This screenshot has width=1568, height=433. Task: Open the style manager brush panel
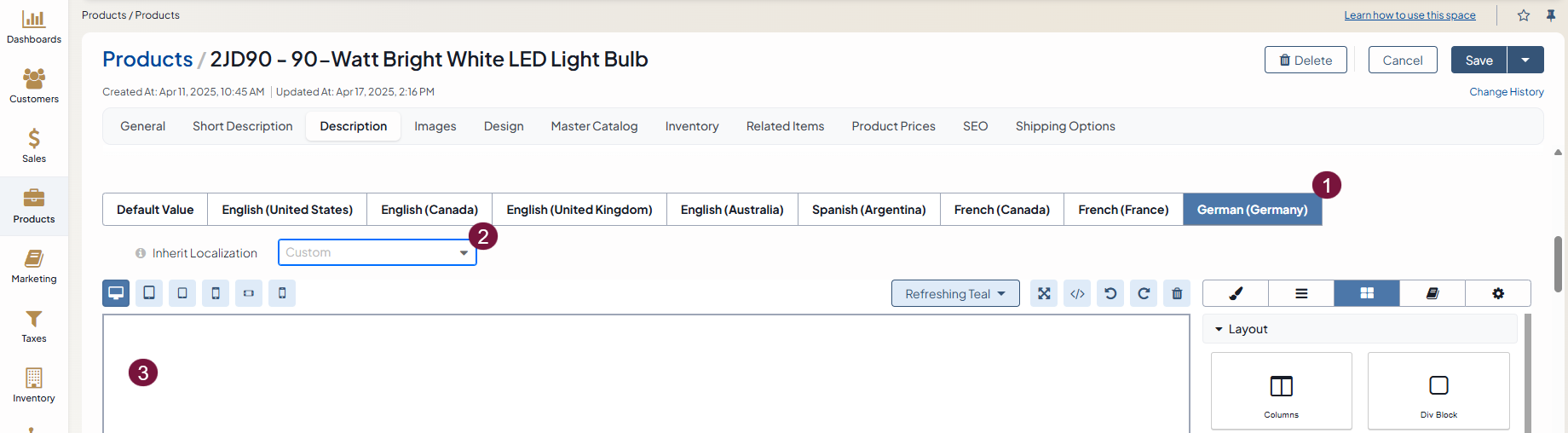pyautogui.click(x=1236, y=293)
